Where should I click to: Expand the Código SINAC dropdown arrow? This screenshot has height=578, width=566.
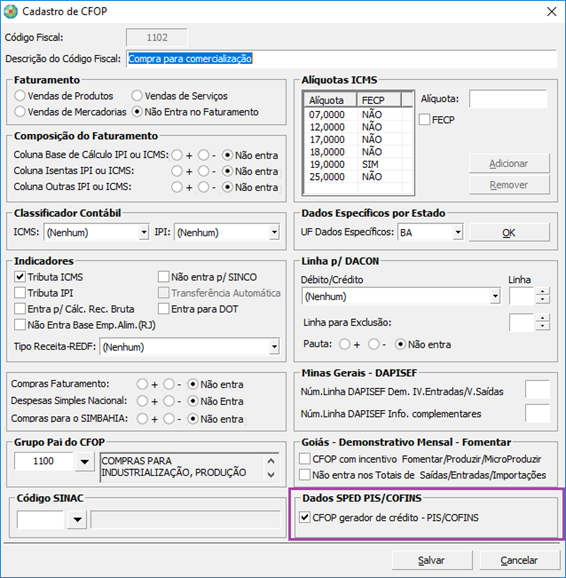click(x=77, y=519)
